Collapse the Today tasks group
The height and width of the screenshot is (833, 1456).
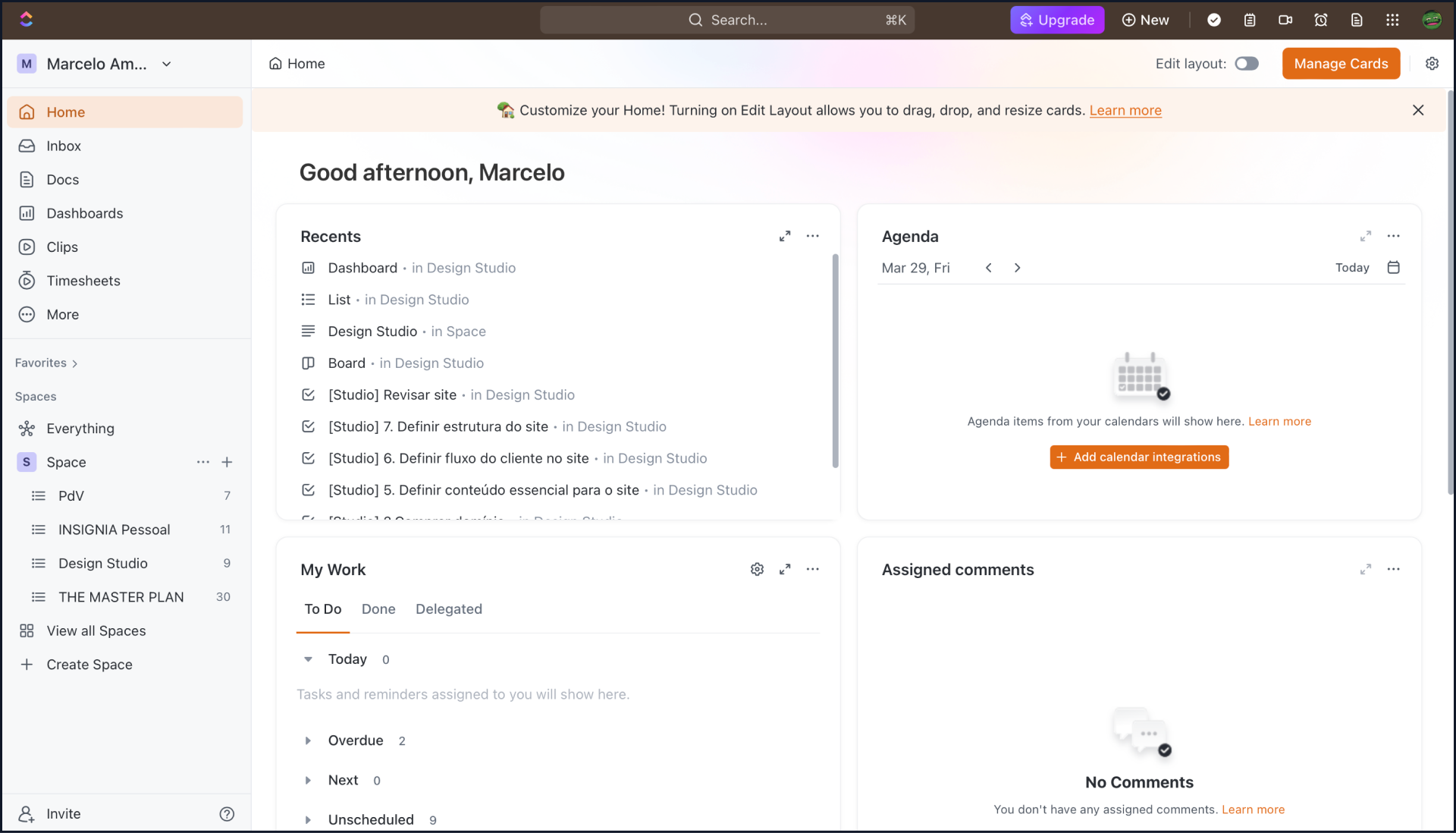point(308,659)
